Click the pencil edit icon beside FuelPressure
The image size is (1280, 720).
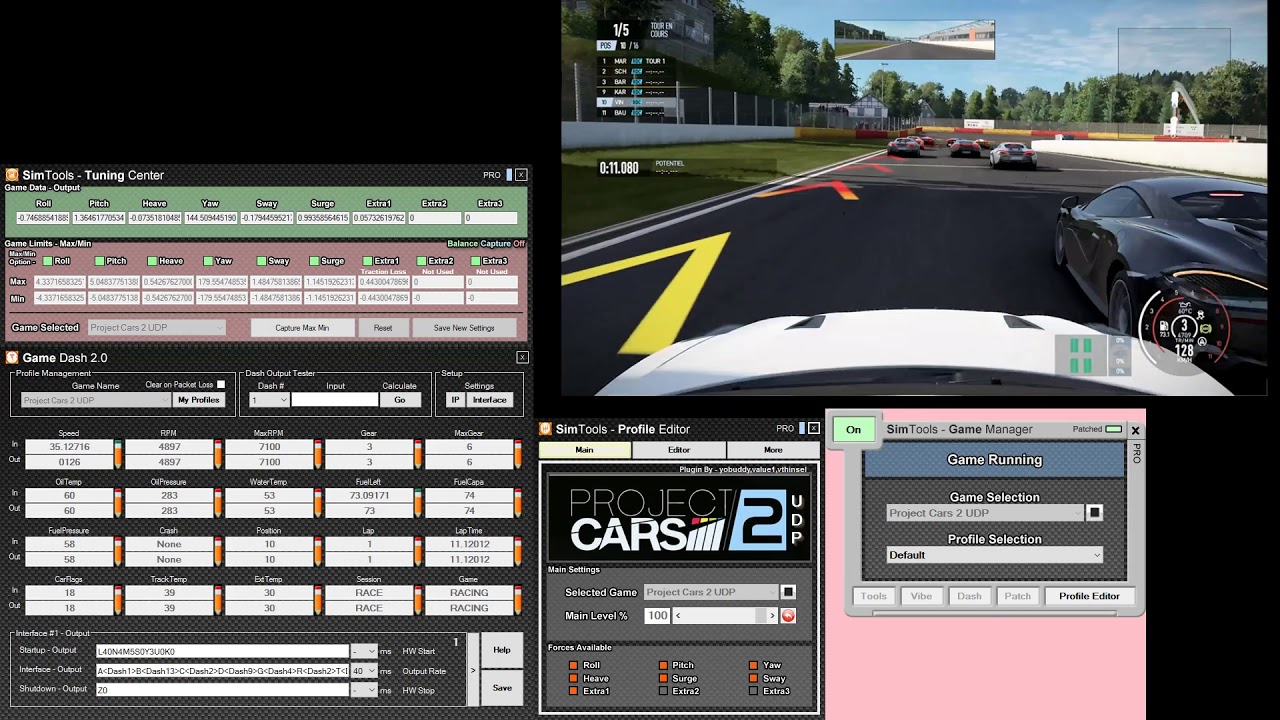click(x=118, y=552)
